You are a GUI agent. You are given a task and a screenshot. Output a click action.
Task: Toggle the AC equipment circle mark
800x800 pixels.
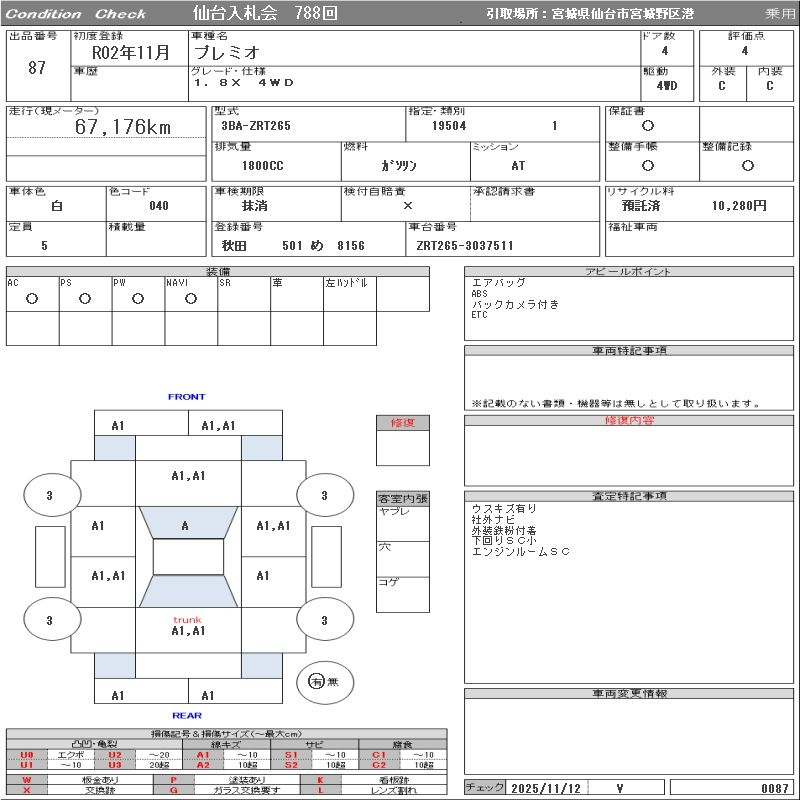point(32,298)
